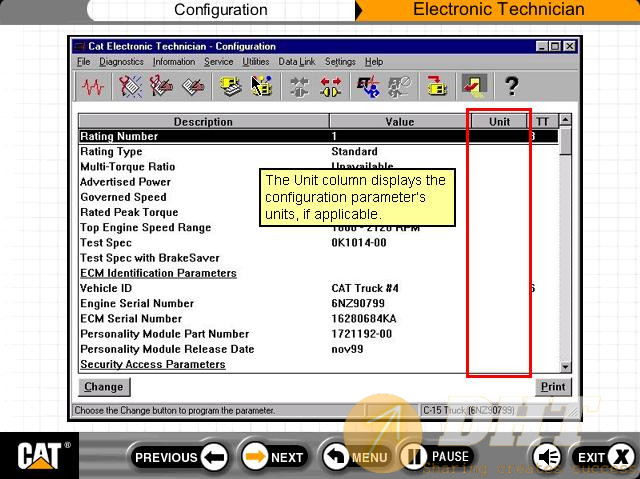This screenshot has height=479, width=640.
Task: Click the PAUSE button
Action: pyautogui.click(x=438, y=456)
